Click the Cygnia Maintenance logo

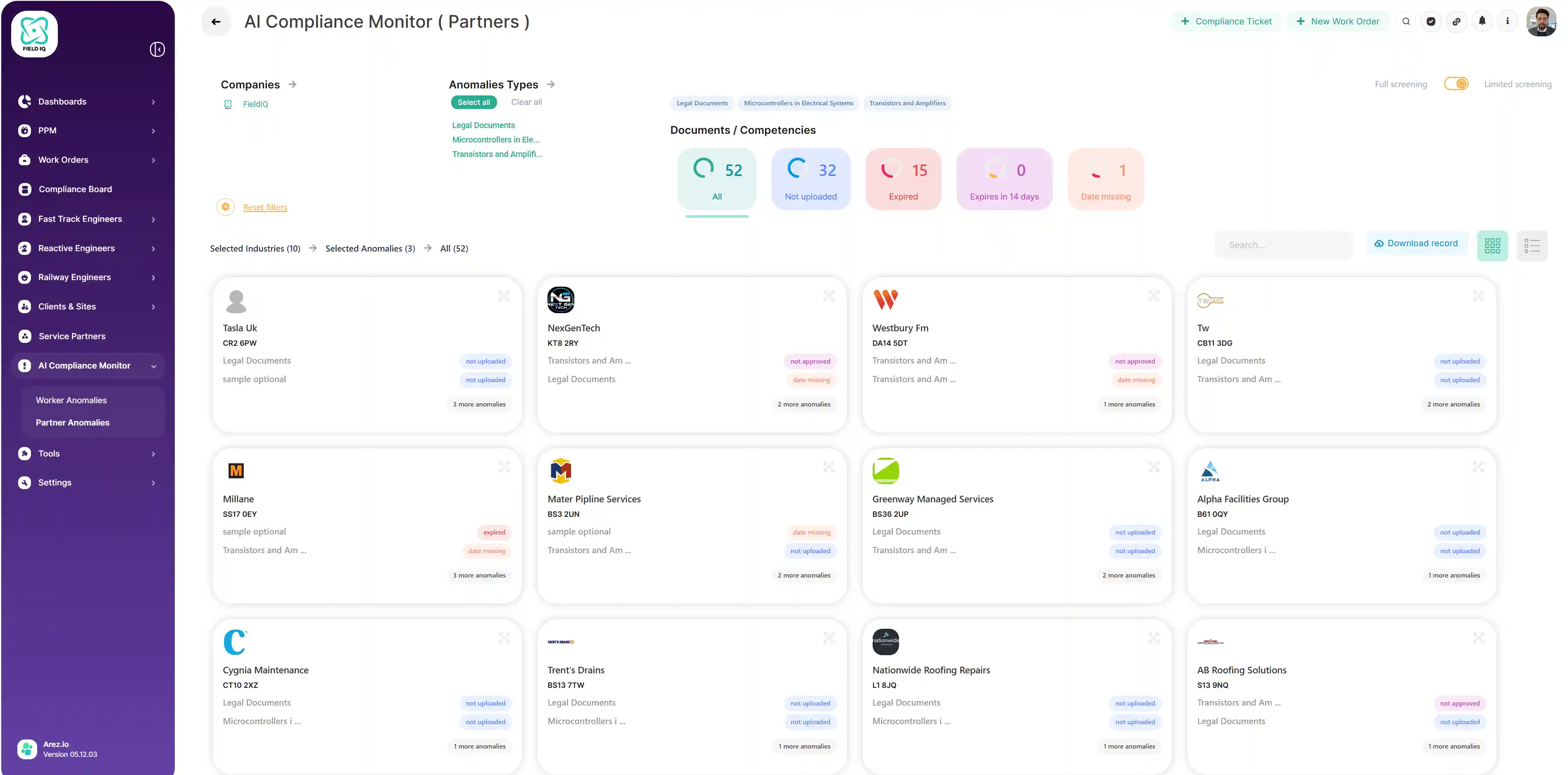point(235,642)
